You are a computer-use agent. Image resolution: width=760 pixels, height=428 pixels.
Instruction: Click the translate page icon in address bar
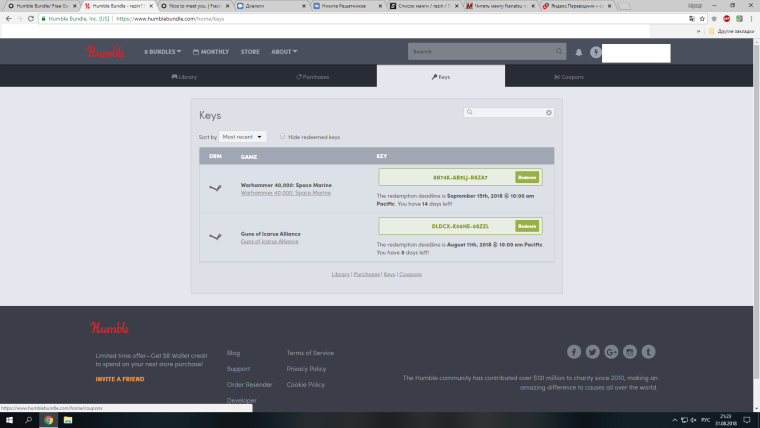click(x=692, y=18)
